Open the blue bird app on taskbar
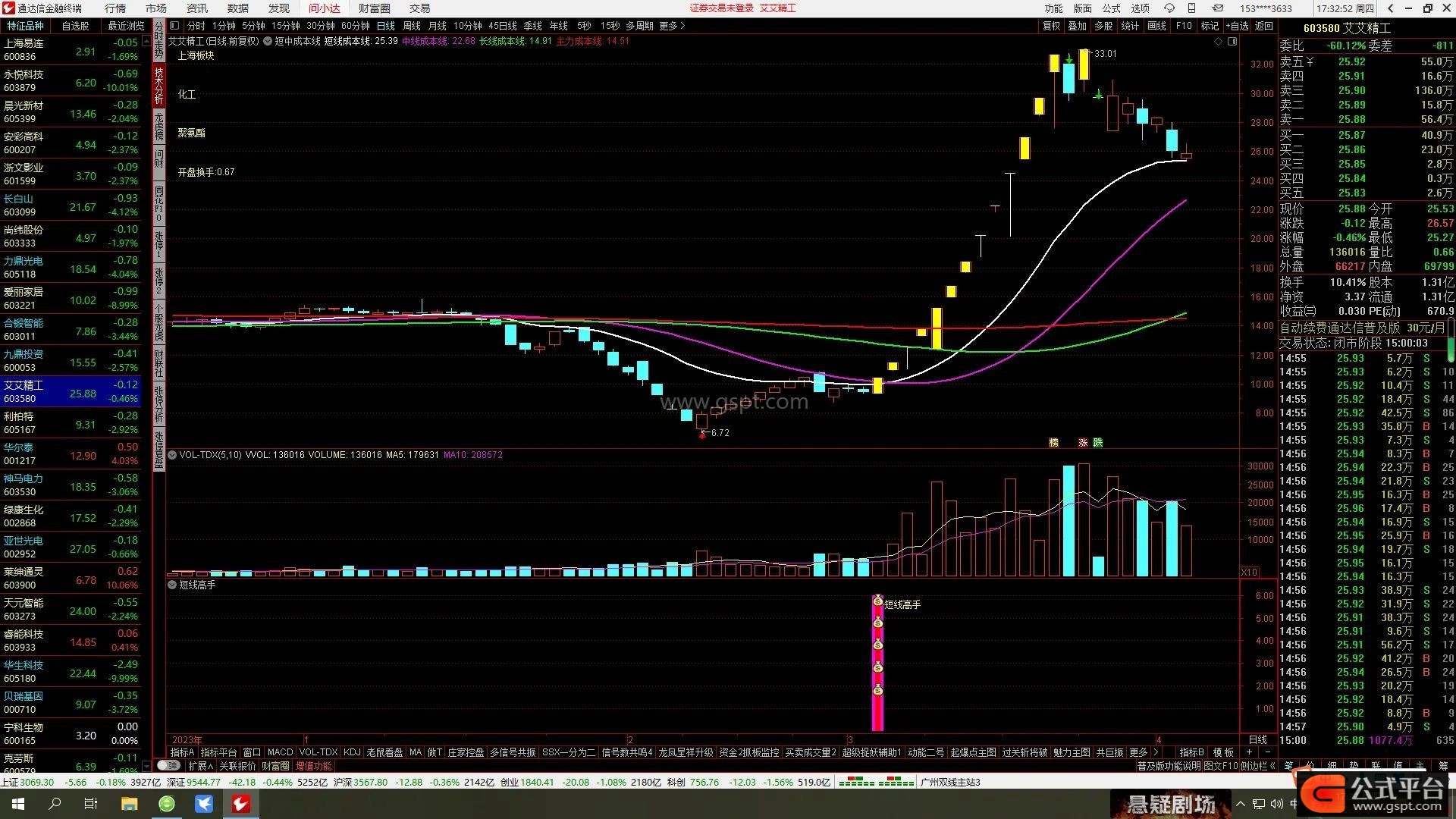This screenshot has height=819, width=1456. click(x=204, y=804)
